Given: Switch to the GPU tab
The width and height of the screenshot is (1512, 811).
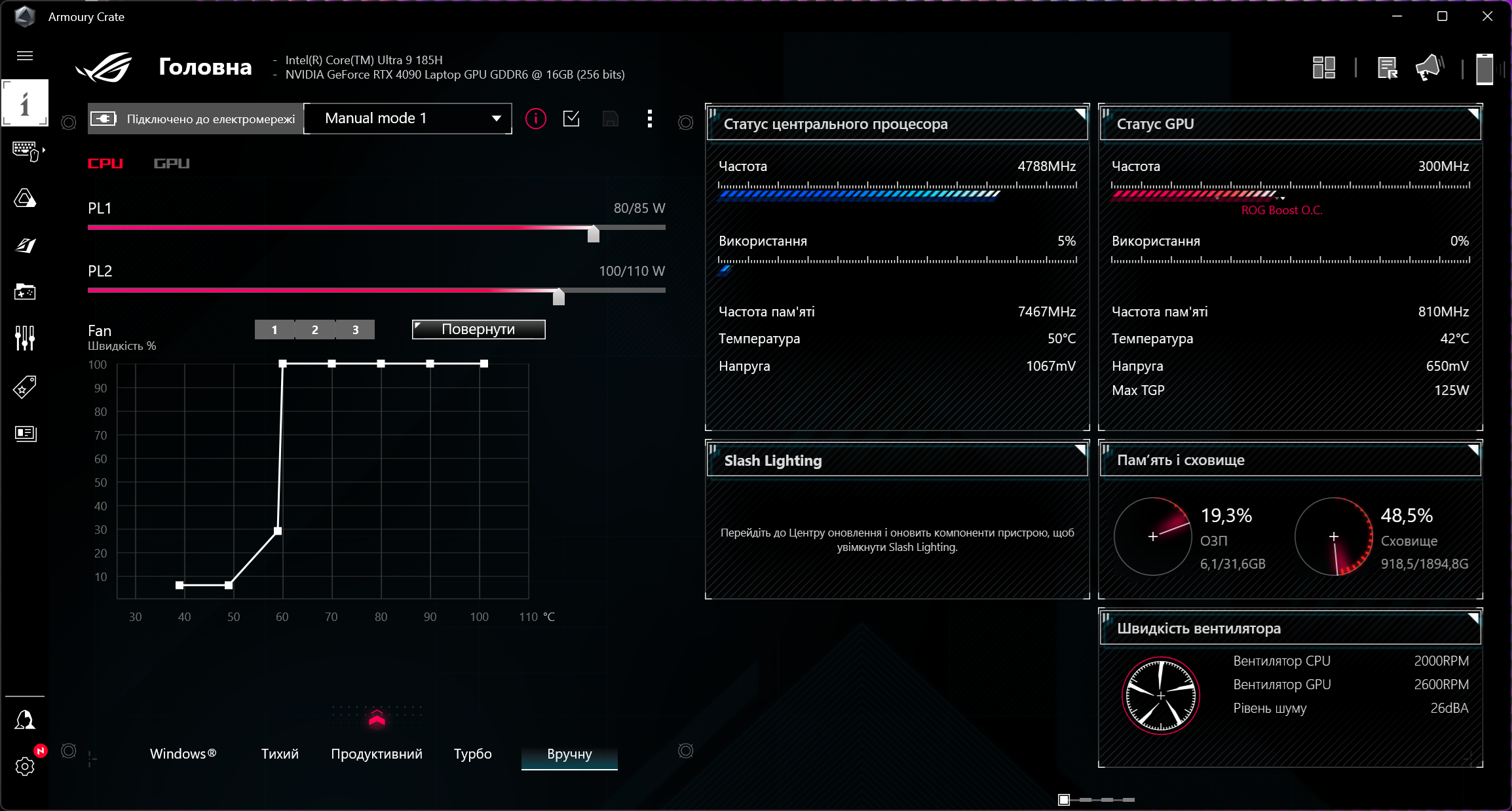Looking at the screenshot, I should (171, 164).
